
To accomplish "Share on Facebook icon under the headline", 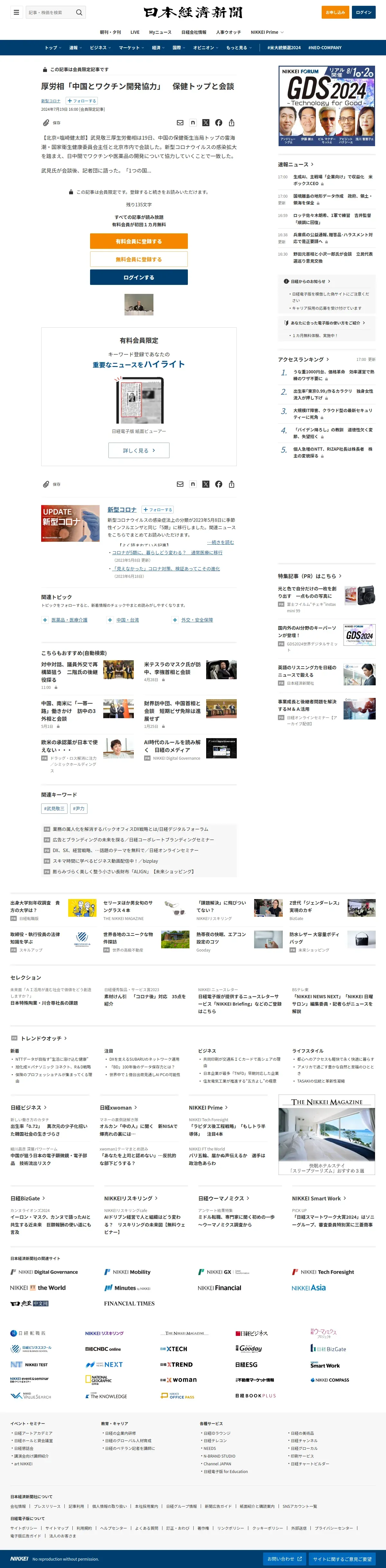I will [219, 122].
